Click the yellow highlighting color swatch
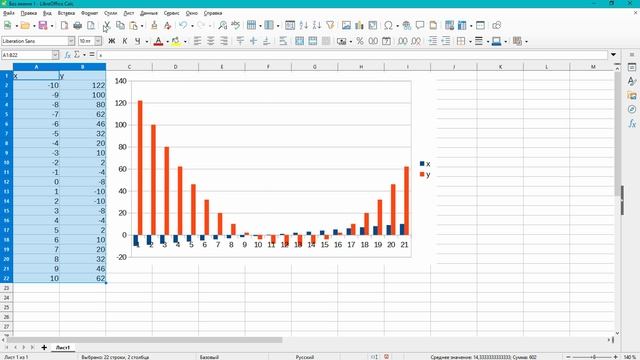 click(x=176, y=41)
